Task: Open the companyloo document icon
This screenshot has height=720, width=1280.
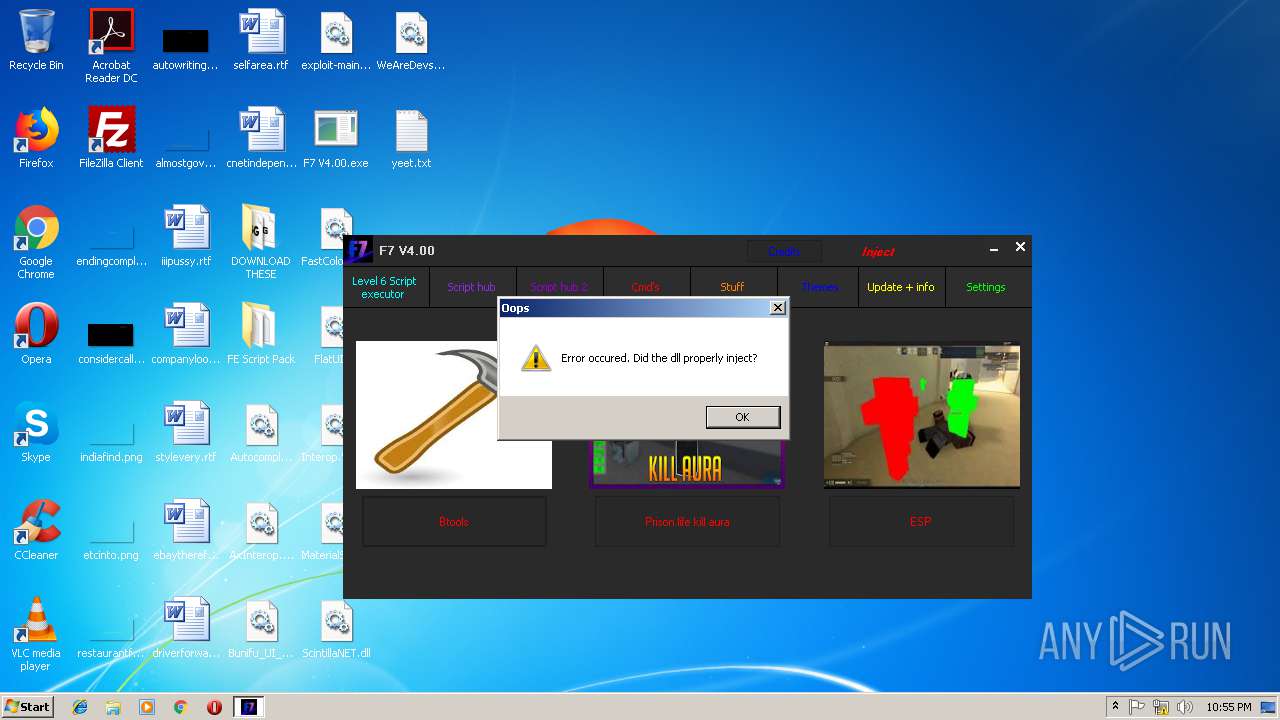Action: (186, 335)
